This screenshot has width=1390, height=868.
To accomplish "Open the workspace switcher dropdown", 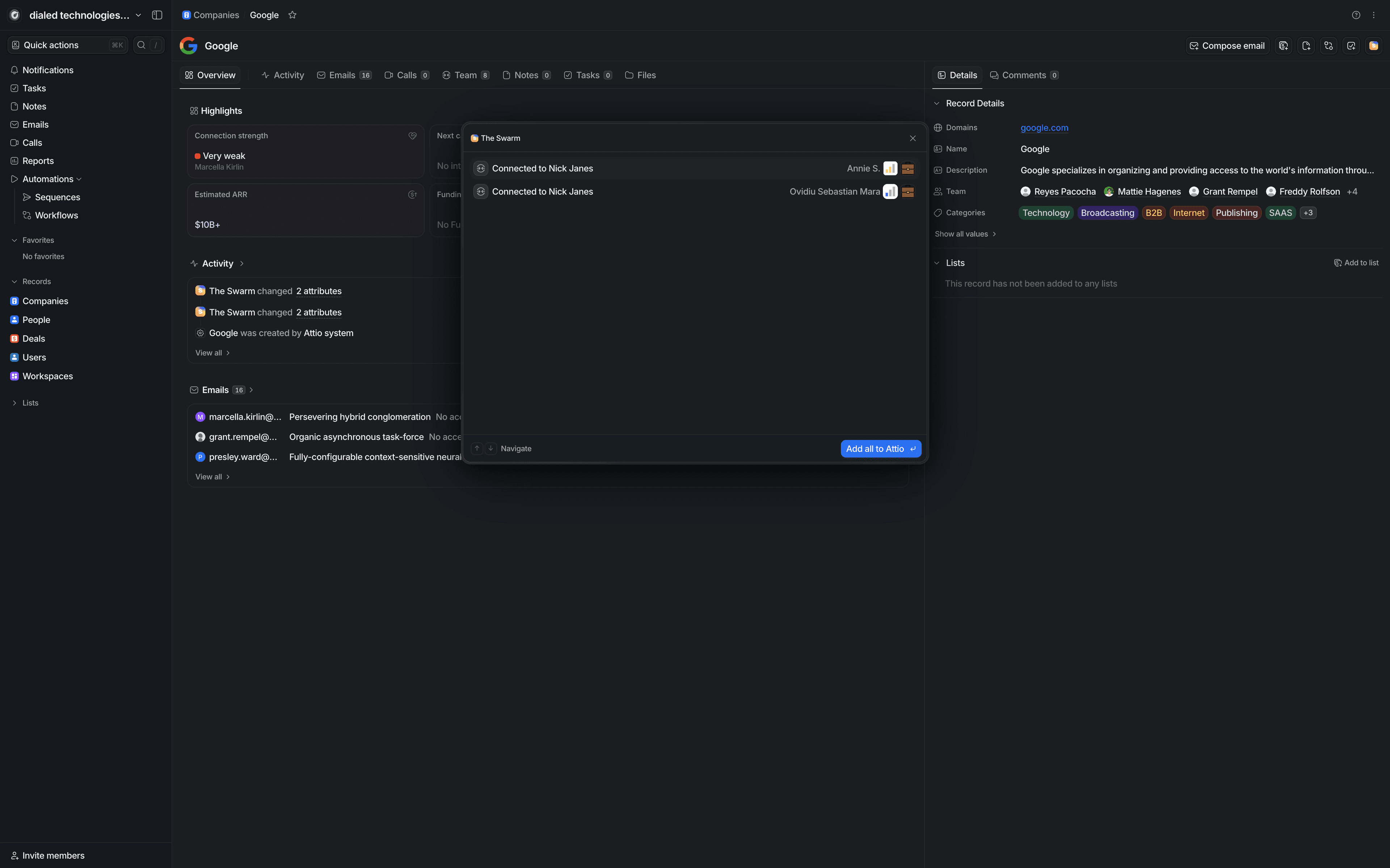I will pos(138,15).
